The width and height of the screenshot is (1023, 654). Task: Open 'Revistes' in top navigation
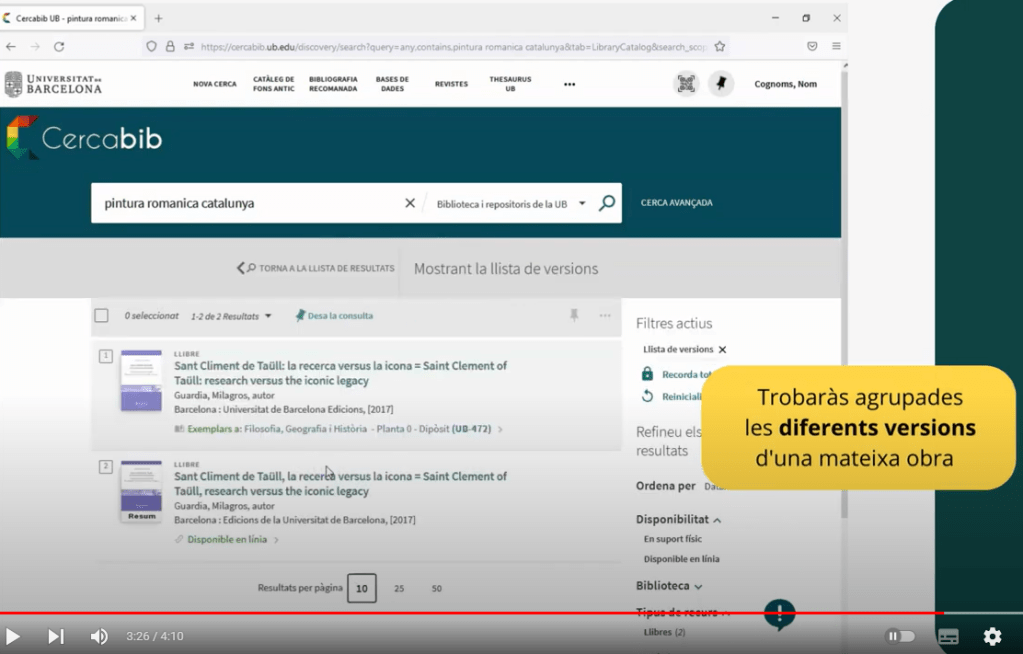point(451,84)
